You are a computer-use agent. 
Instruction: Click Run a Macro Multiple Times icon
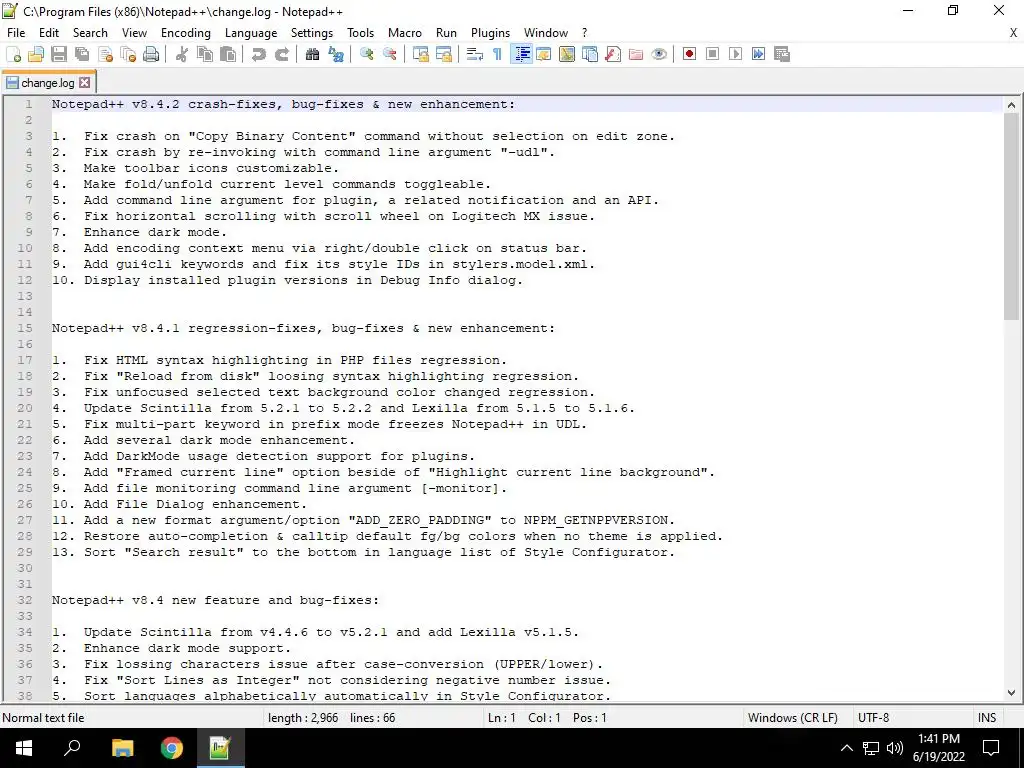(758, 54)
